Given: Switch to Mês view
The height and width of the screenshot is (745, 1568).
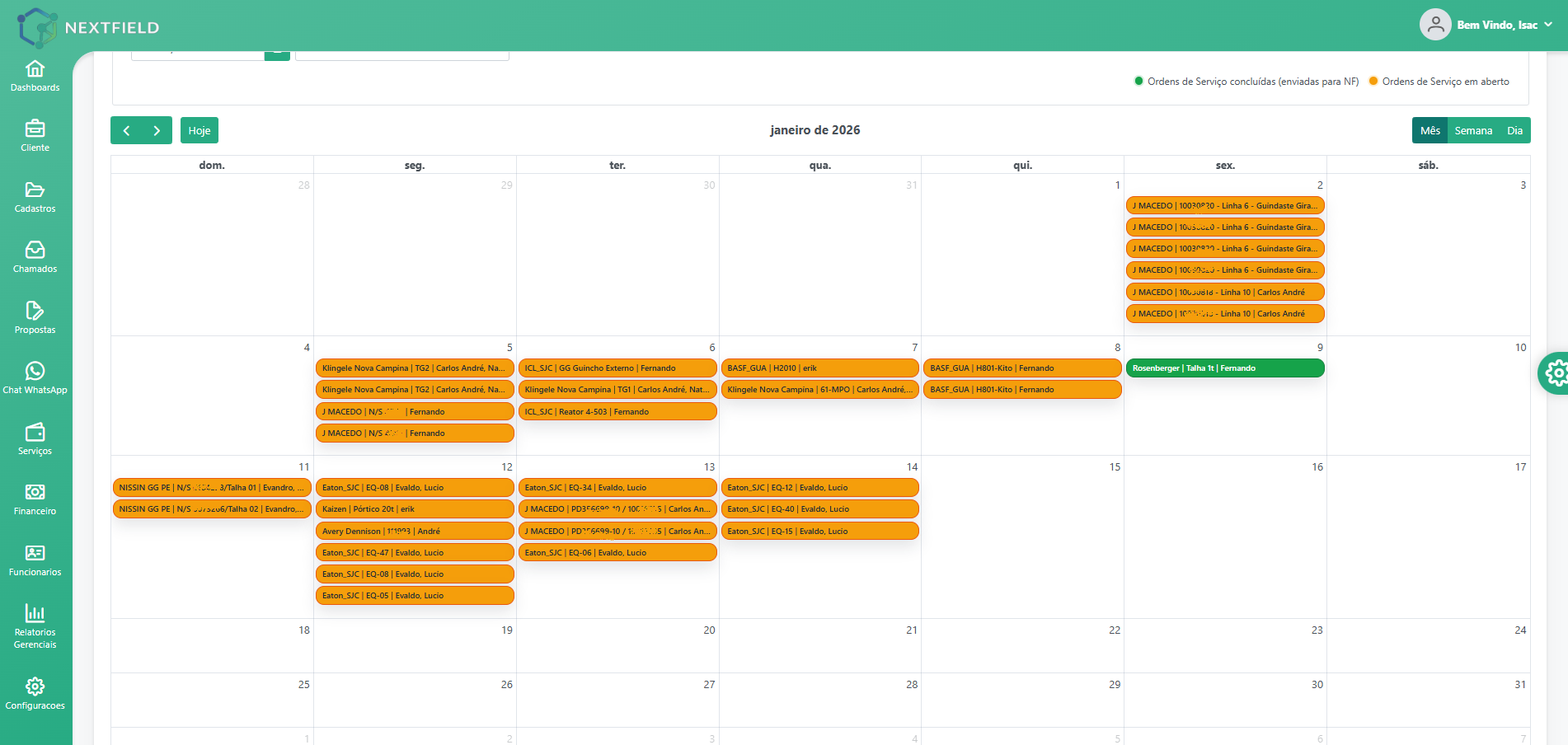Looking at the screenshot, I should (1430, 130).
